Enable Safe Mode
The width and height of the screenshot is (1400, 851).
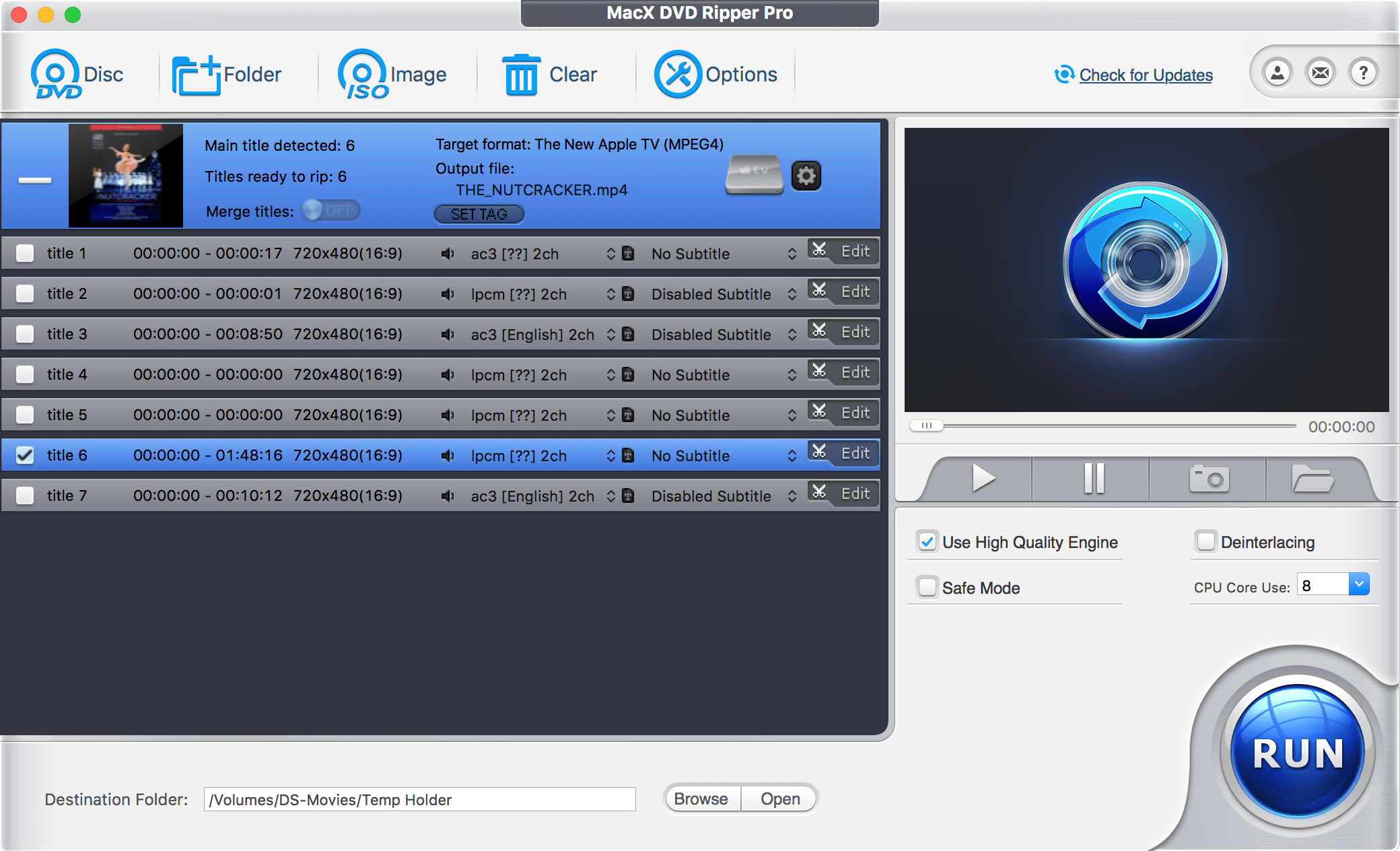coord(928,587)
